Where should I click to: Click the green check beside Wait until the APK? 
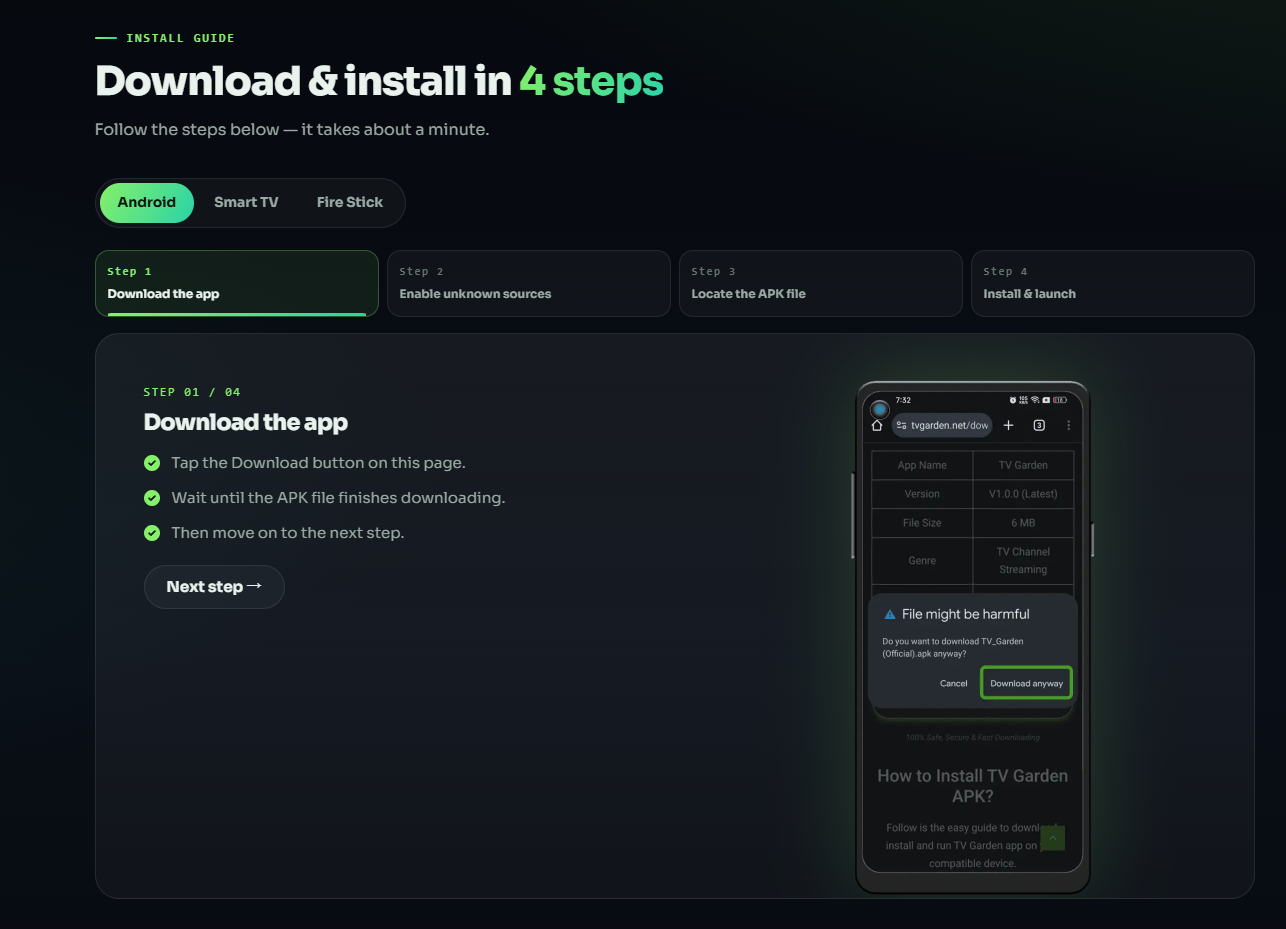pyautogui.click(x=152, y=498)
